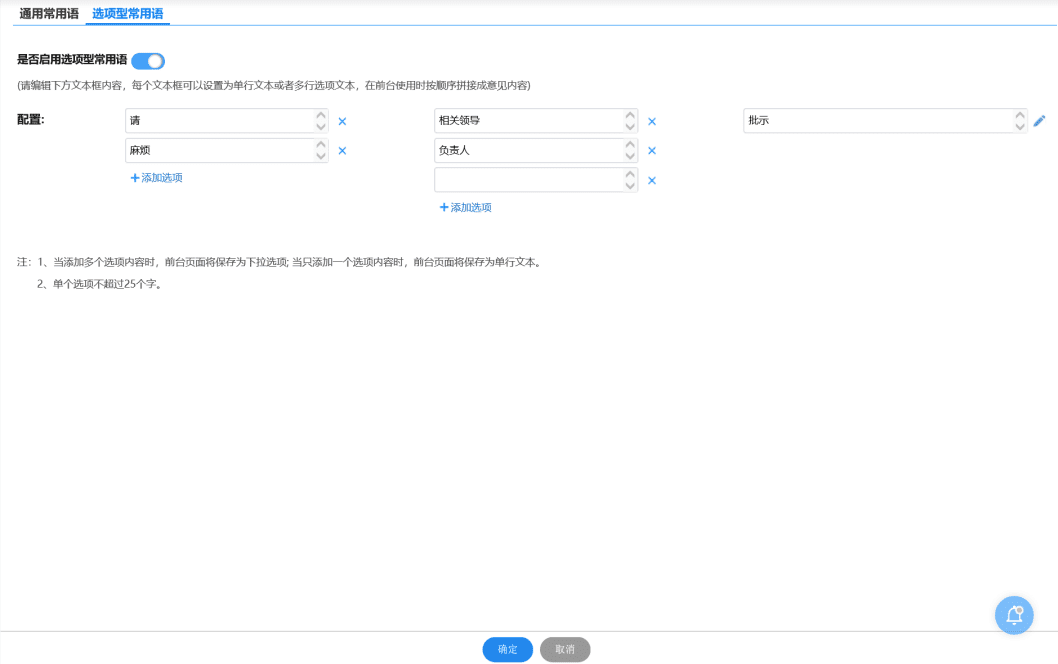1058x664 pixels.
Task: Click the note 单个选项不超过25个字
Action: (x=107, y=284)
